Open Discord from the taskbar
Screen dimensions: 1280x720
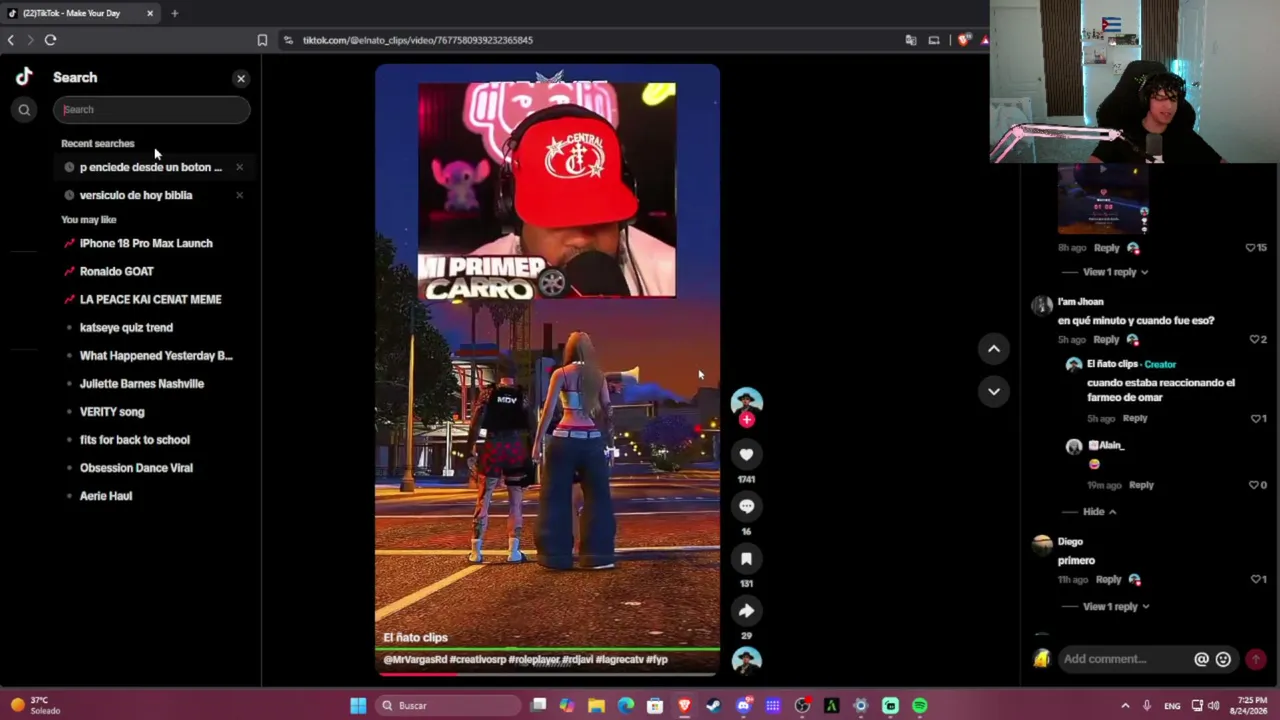743,706
